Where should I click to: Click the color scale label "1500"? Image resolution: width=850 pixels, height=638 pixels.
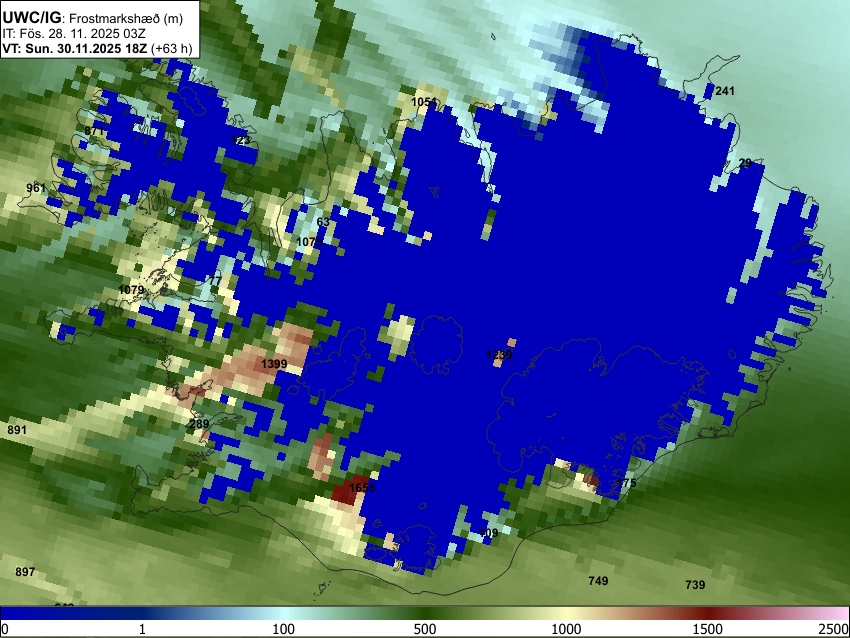pos(707,629)
